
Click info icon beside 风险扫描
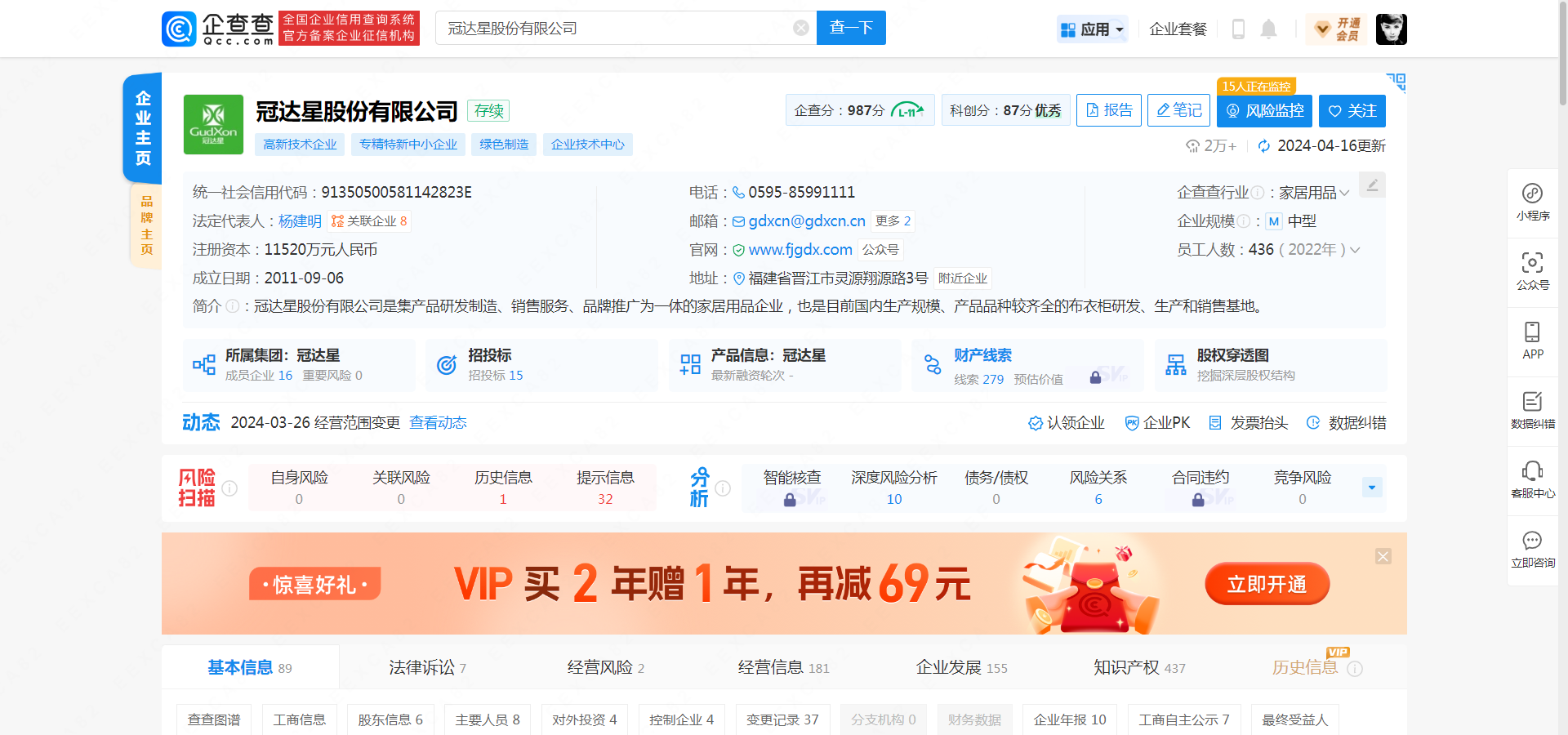[229, 488]
